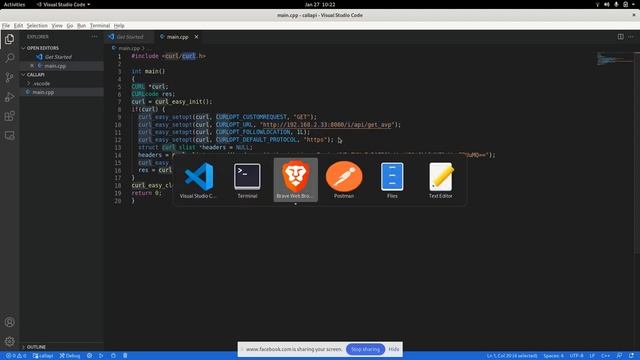The width and height of the screenshot is (640, 360).
Task: Switch to Text Editor in app switcher
Action: (441, 180)
